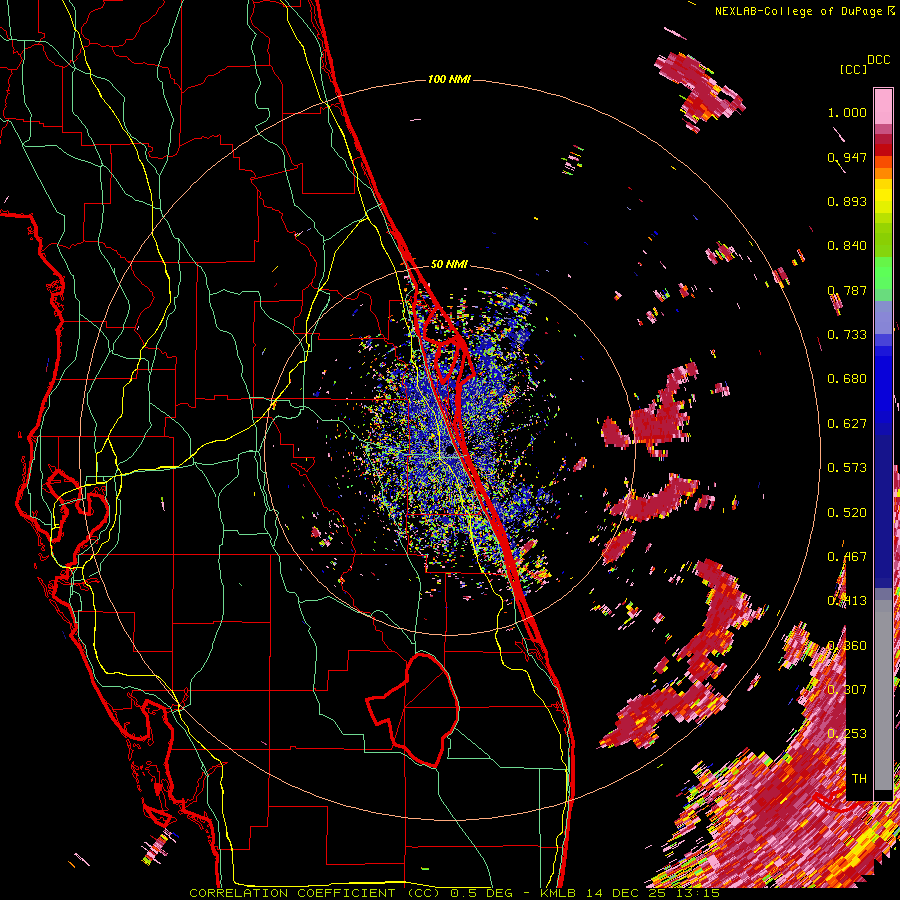Click the 0.947 legend value
Screen dimensions: 900x900
[x=847, y=157]
